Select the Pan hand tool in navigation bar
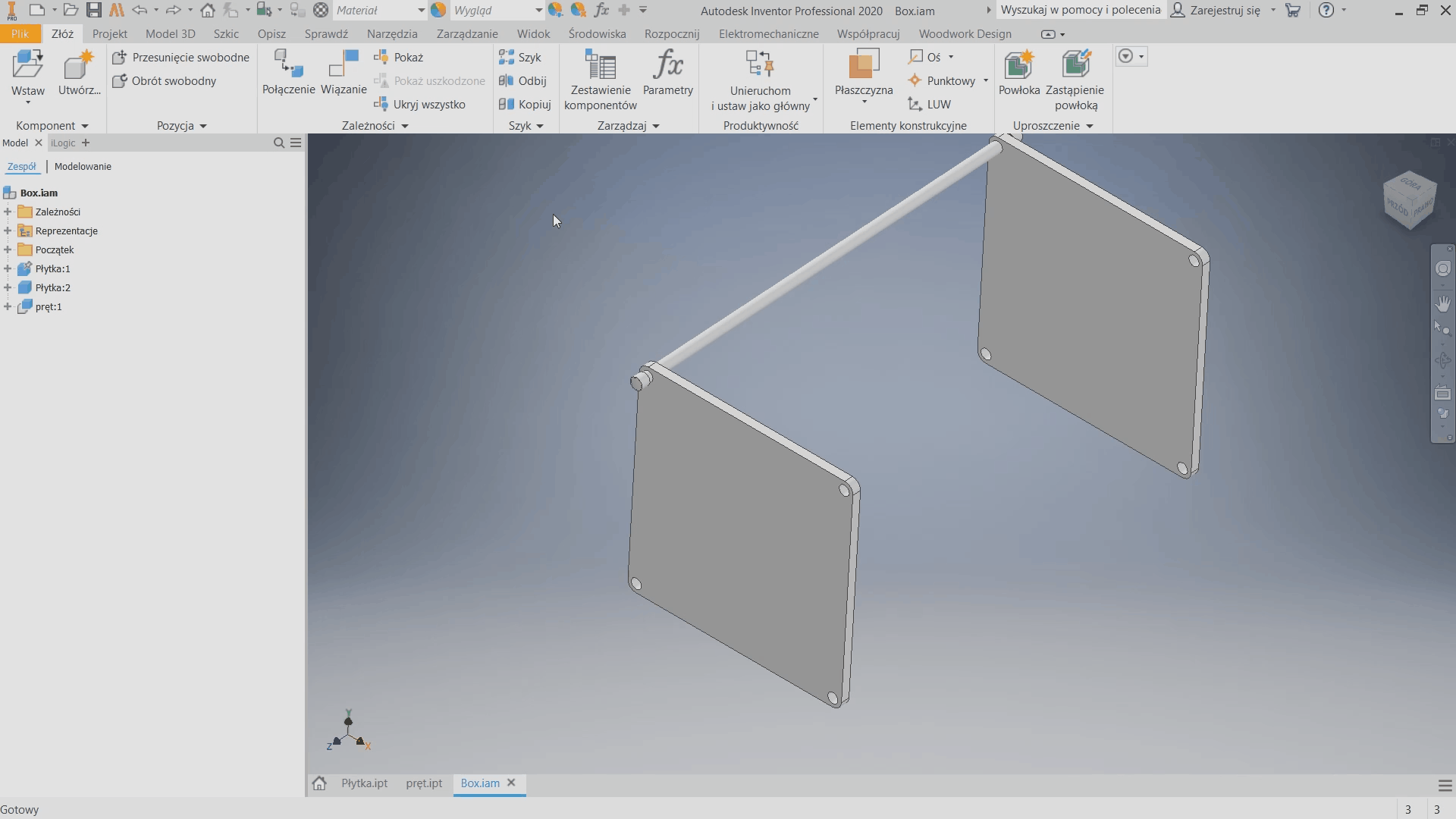The height and width of the screenshot is (819, 1456). [1442, 303]
